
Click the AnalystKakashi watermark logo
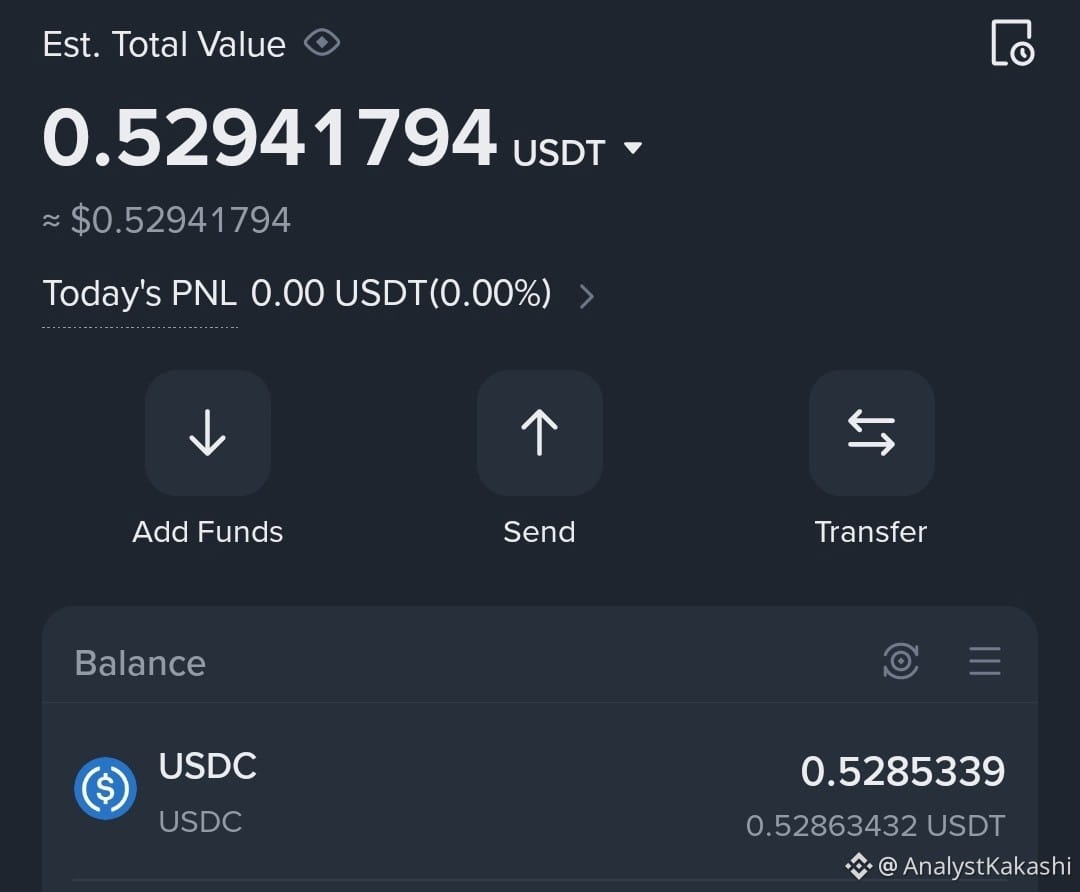tap(858, 866)
